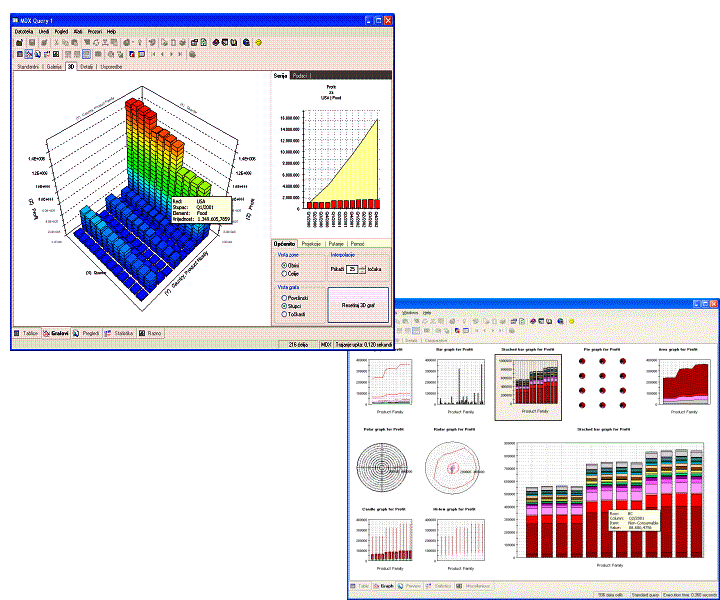Click the highlighted layout icon in back window second toolbar
The height and width of the screenshot is (600, 720).
[x=416, y=331]
